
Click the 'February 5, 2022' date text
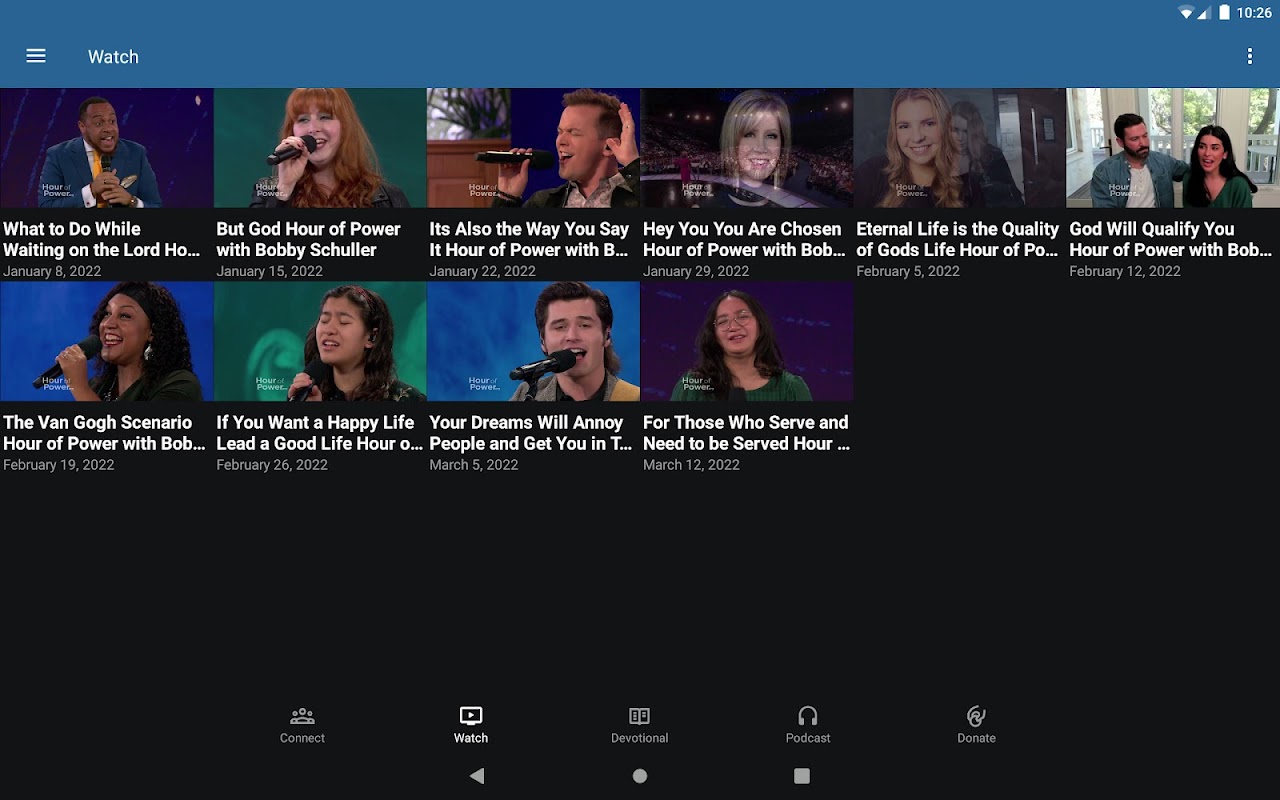(908, 271)
